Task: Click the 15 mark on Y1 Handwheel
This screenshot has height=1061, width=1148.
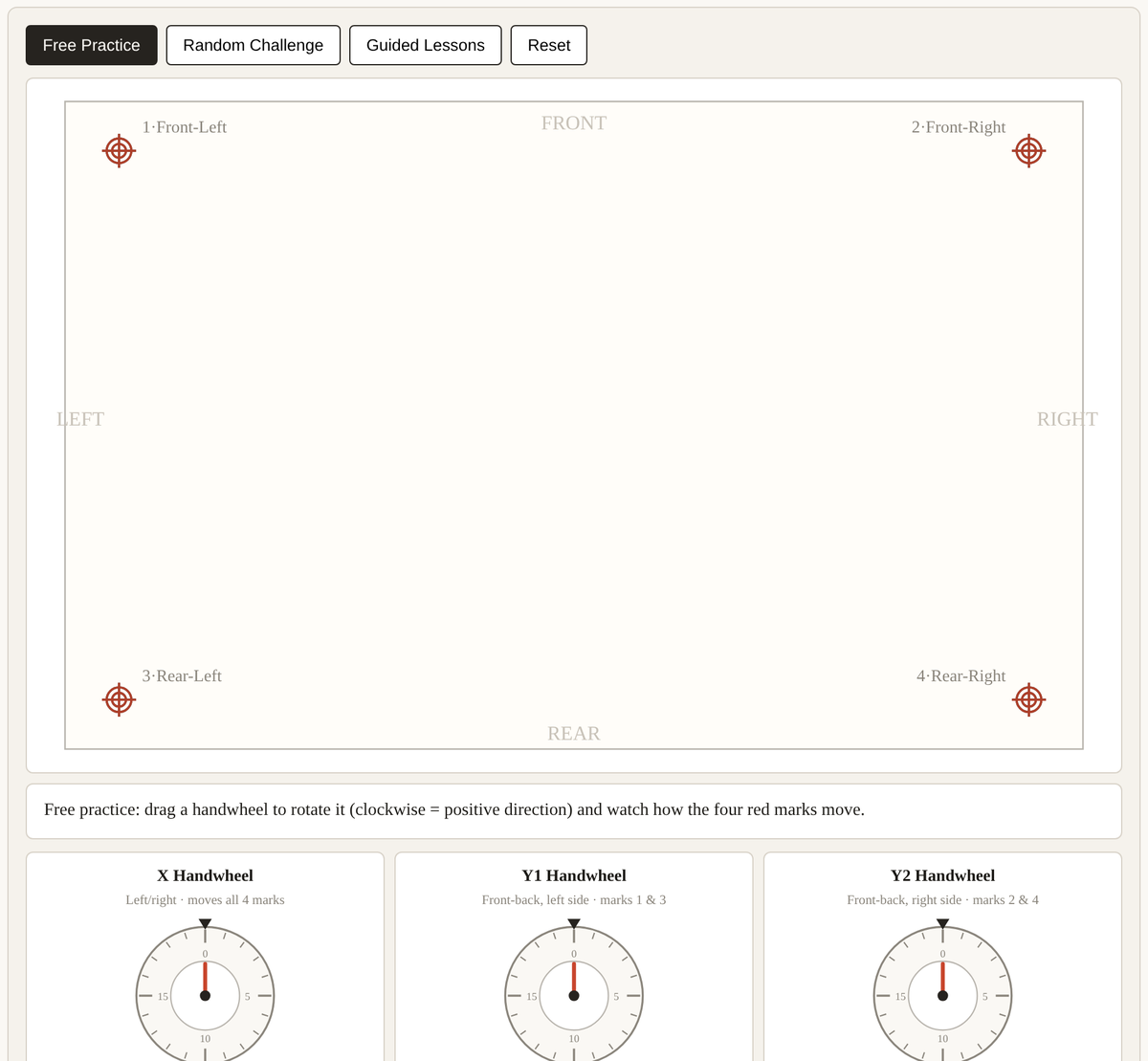Action: pos(532,996)
